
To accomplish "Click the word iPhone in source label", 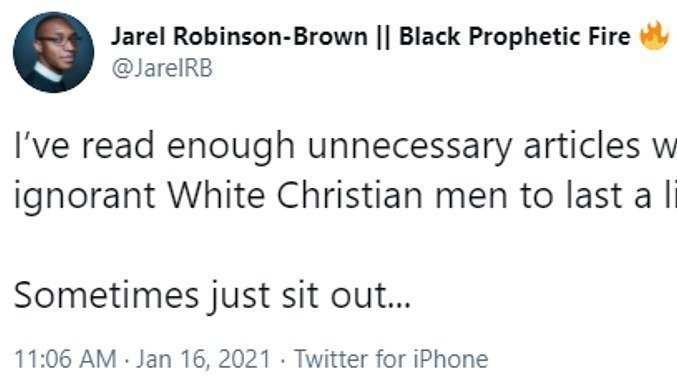I will (451, 359).
